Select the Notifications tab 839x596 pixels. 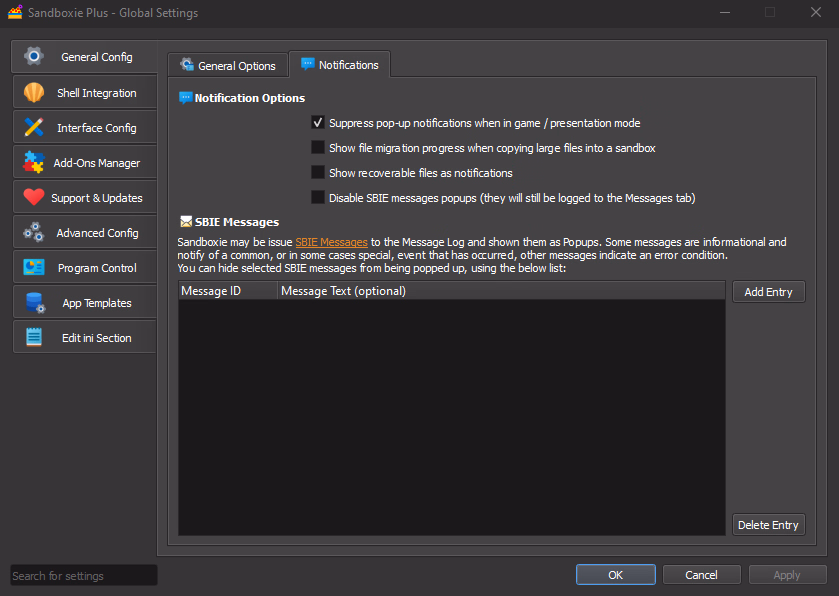(x=340, y=65)
